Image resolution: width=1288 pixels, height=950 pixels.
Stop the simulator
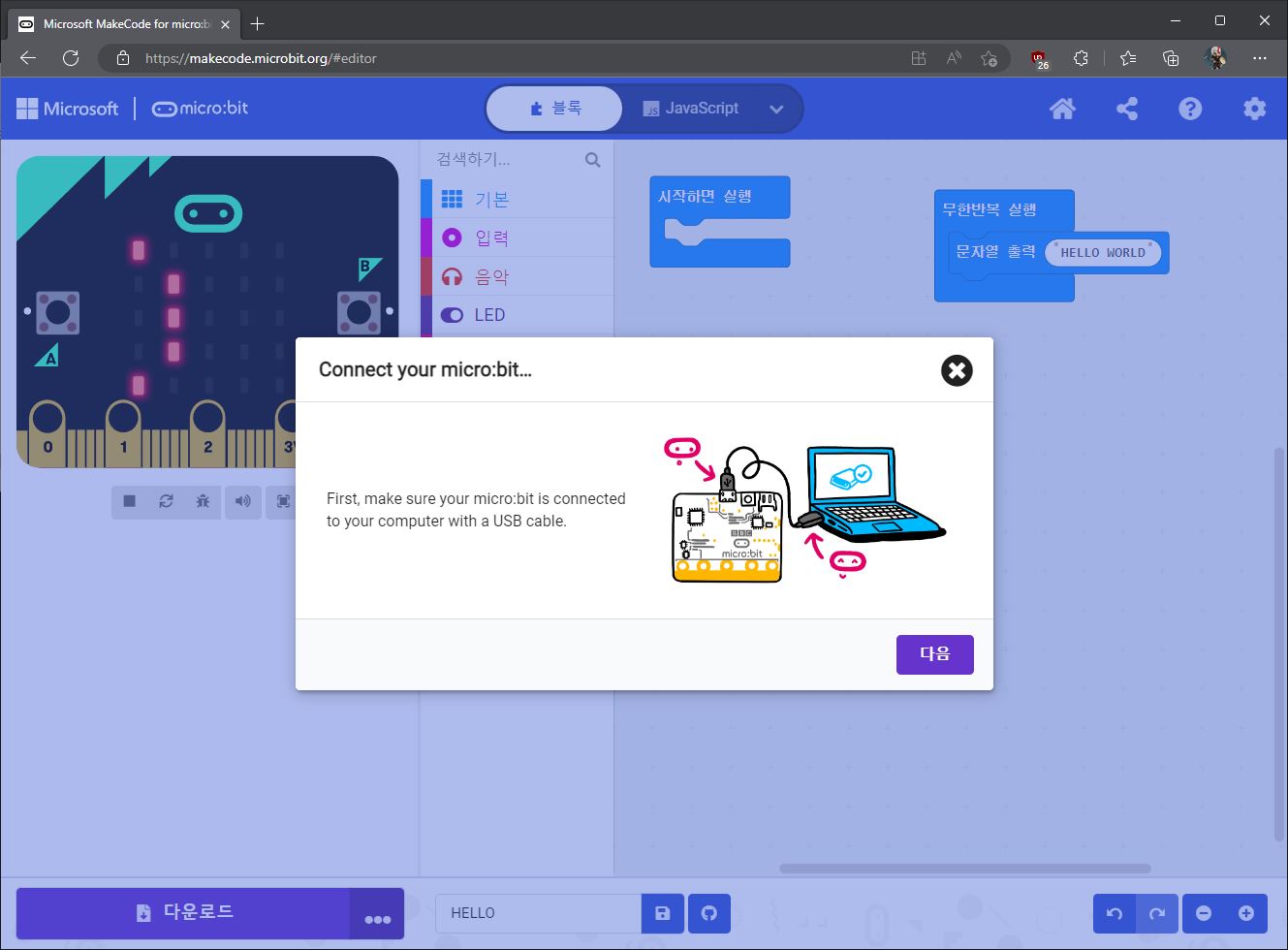coord(129,501)
